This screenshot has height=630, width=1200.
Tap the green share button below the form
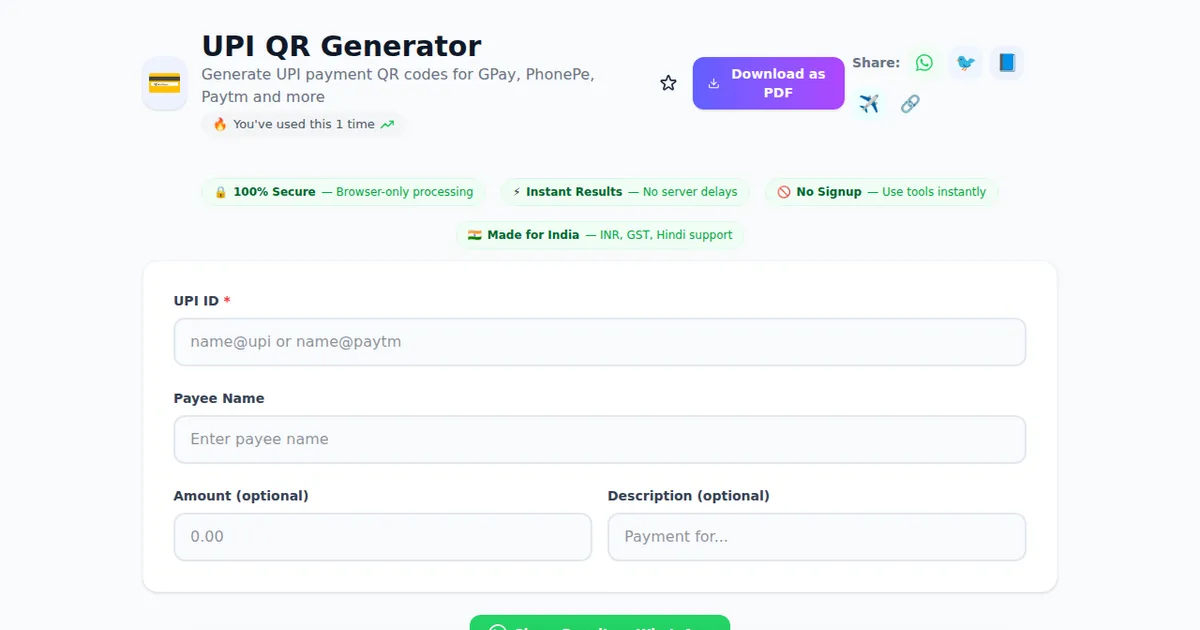600,625
